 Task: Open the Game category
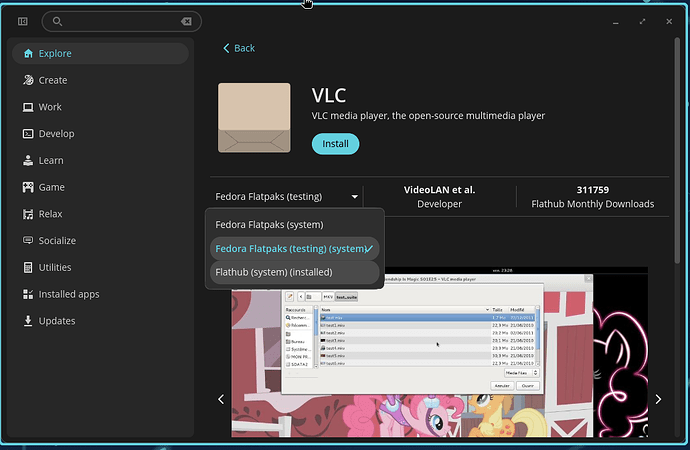click(x=100, y=187)
